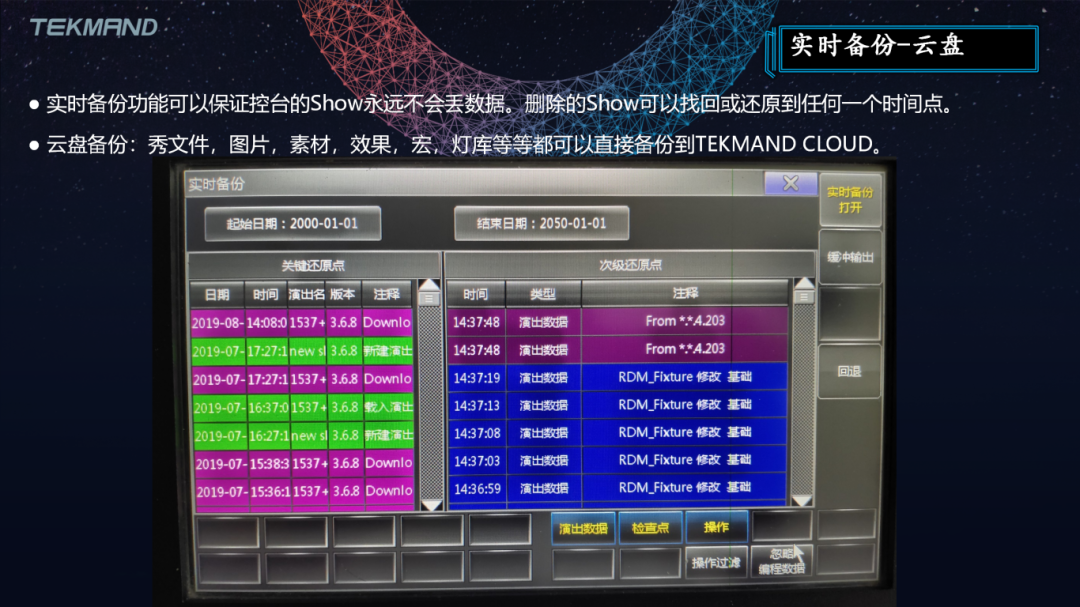Screen dimensions: 1080x607
Task: Click the scroll-down arrow of 次级还原点 list
Action: (803, 500)
